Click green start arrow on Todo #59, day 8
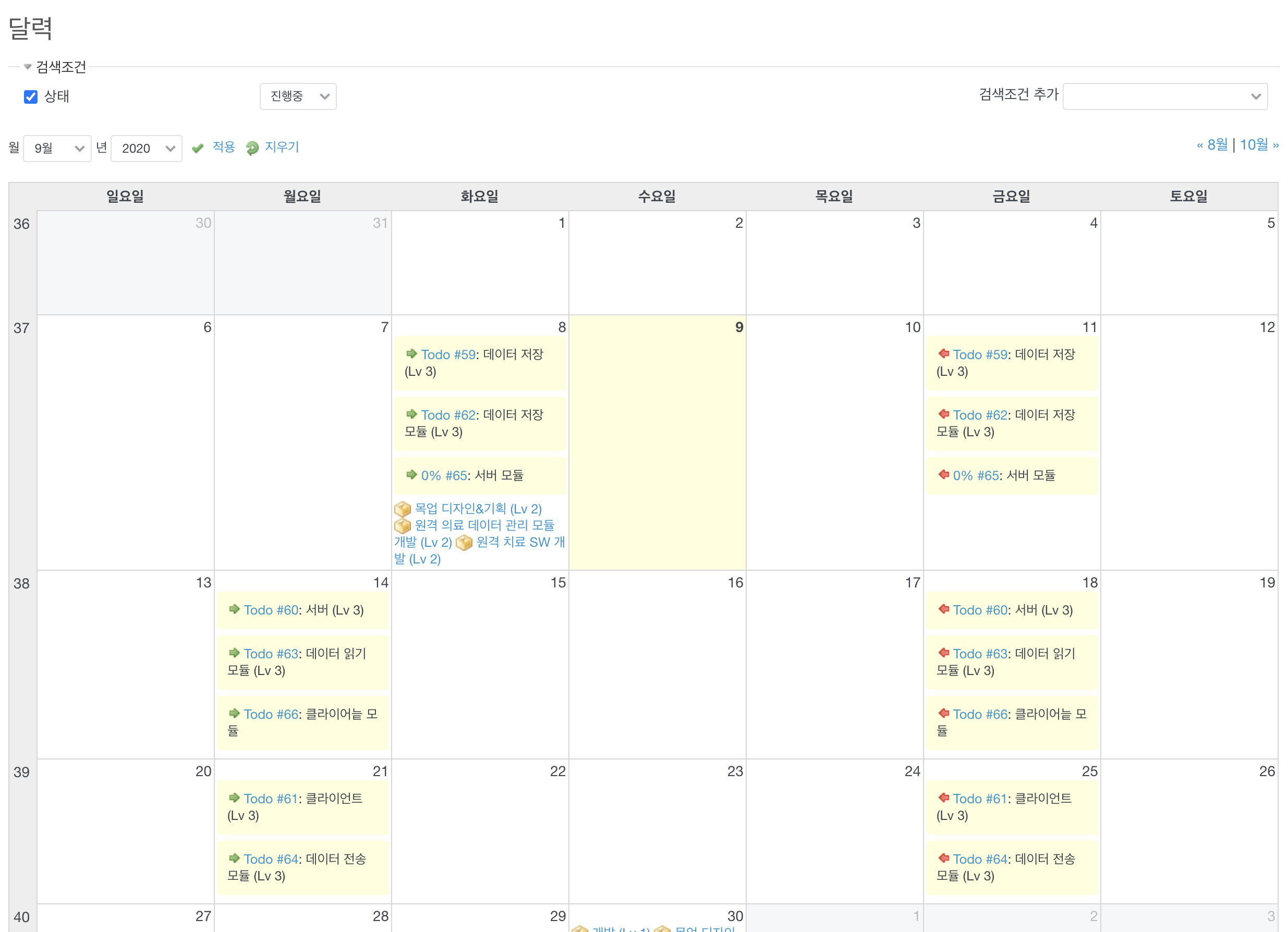 pyautogui.click(x=412, y=353)
